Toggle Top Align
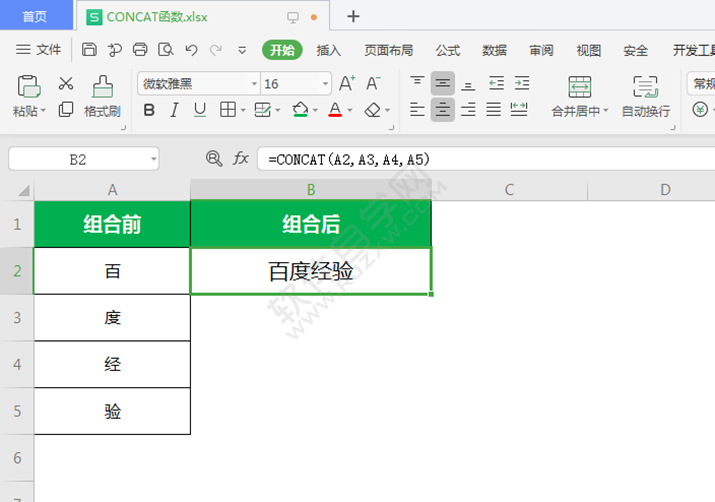The image size is (715, 502). (x=417, y=83)
